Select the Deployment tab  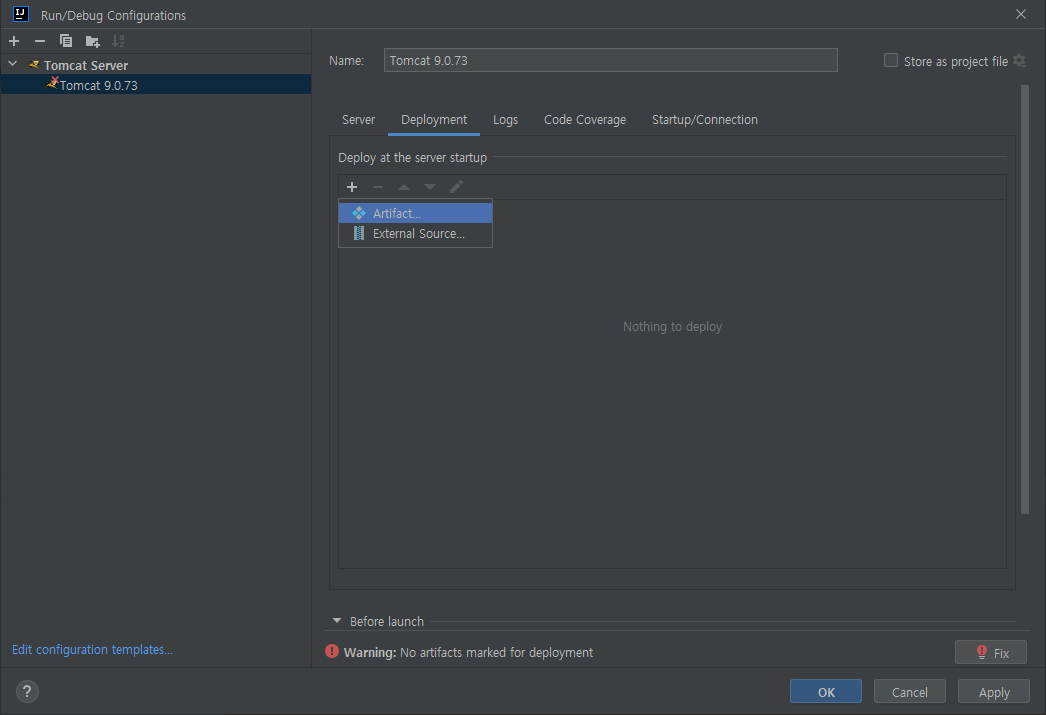434,119
